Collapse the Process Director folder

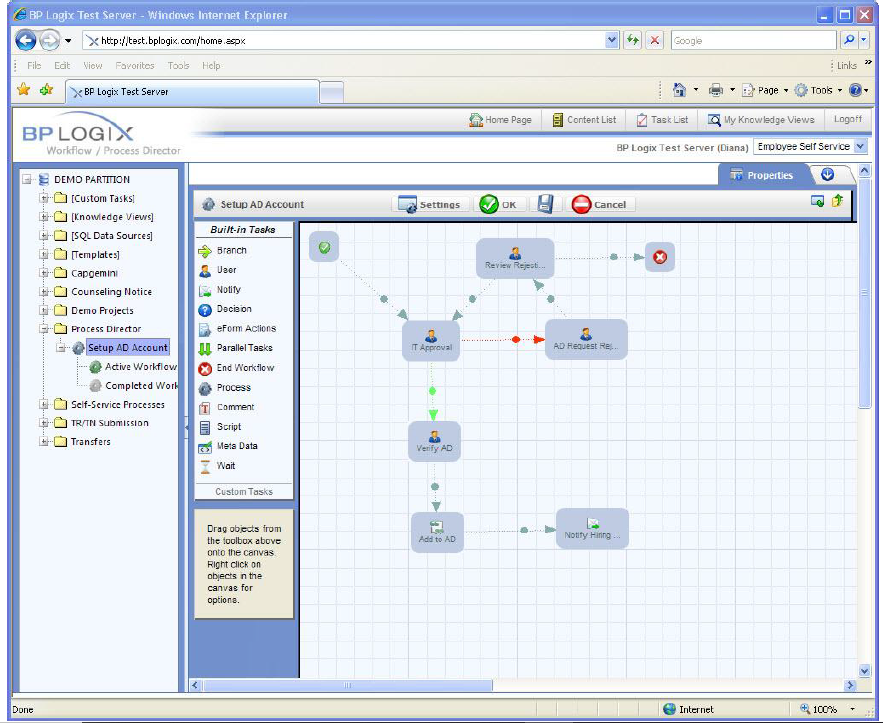click(44, 329)
